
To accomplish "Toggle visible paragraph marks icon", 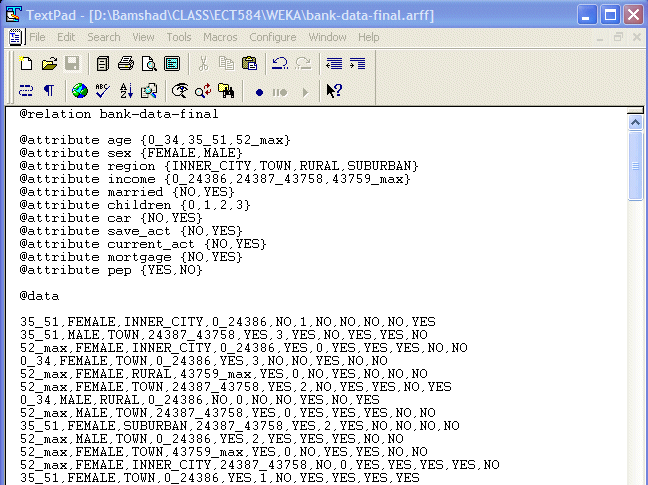I will 49,91.
